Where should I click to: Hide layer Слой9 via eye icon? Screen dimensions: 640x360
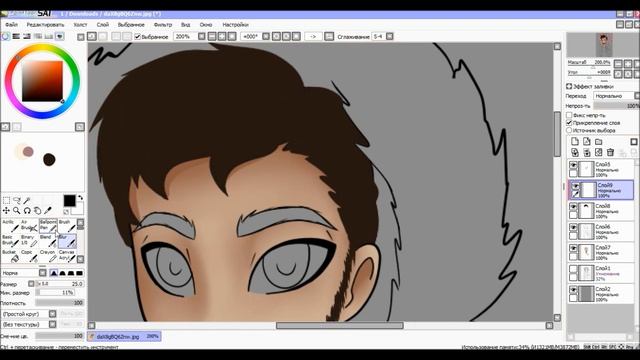coord(576,186)
